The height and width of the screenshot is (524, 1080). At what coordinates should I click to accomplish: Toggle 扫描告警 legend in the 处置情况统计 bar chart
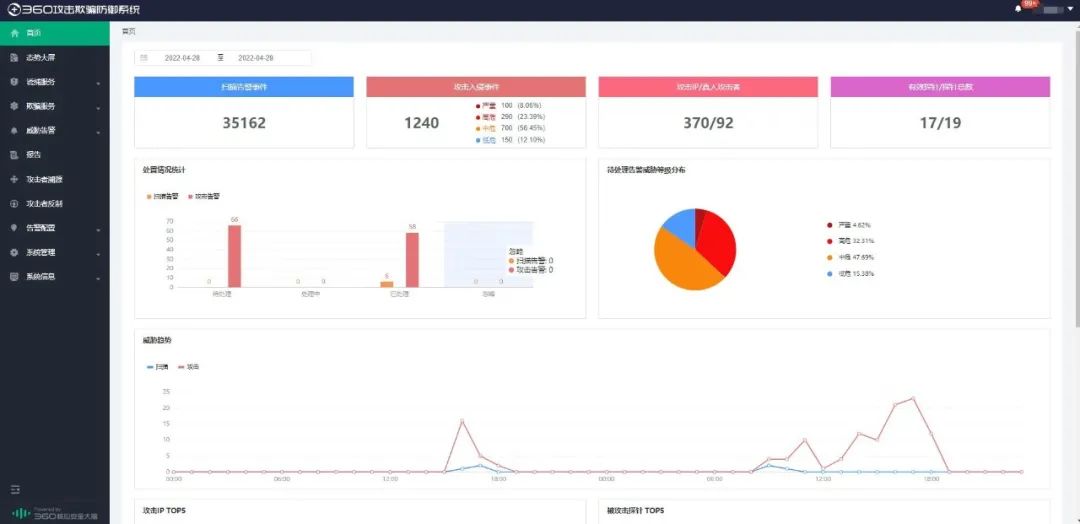pyautogui.click(x=162, y=196)
